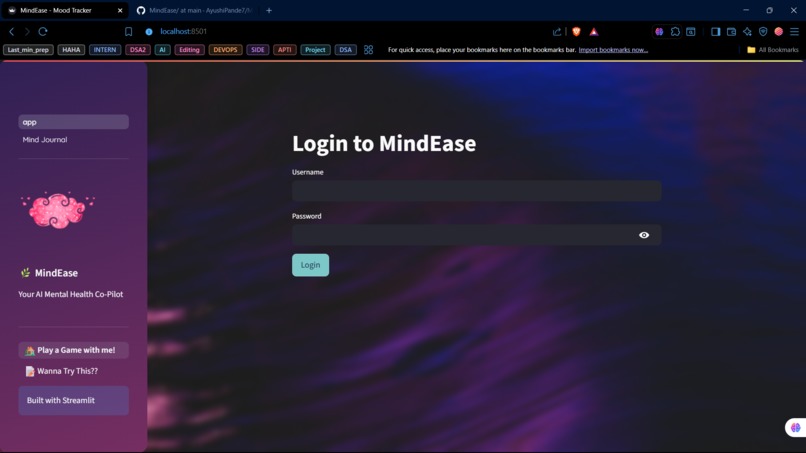Share the page via the share icon
The width and height of the screenshot is (806, 453).
[x=557, y=31]
